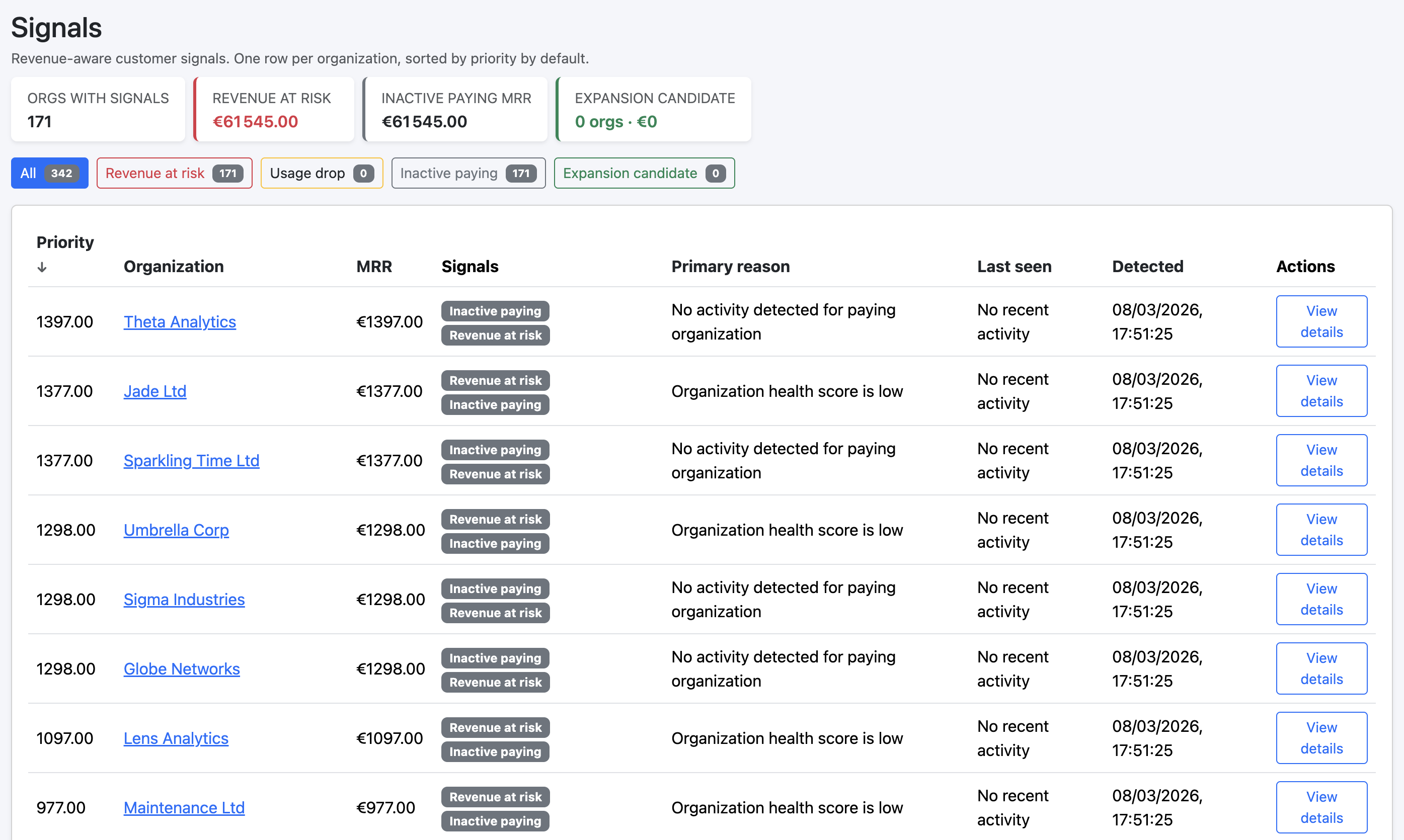View details for Lens Analytics
Image resolution: width=1404 pixels, height=840 pixels.
click(1321, 737)
